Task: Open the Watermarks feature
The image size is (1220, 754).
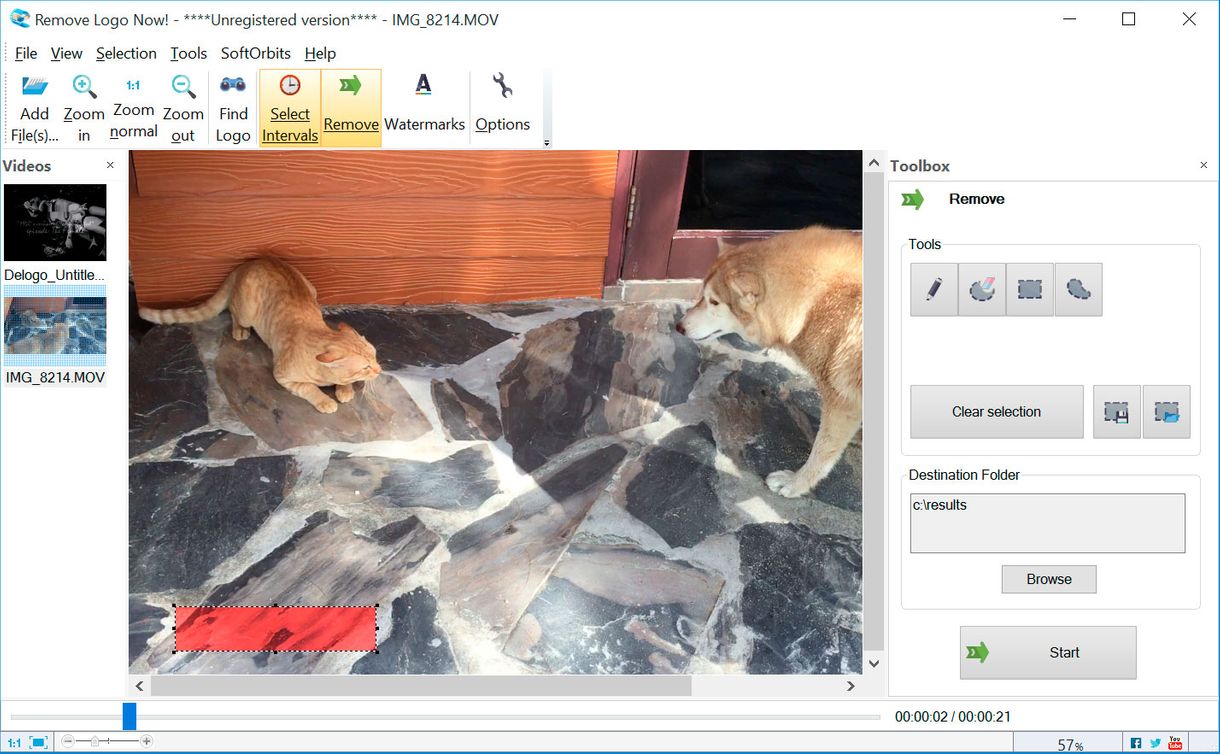Action: [424, 105]
